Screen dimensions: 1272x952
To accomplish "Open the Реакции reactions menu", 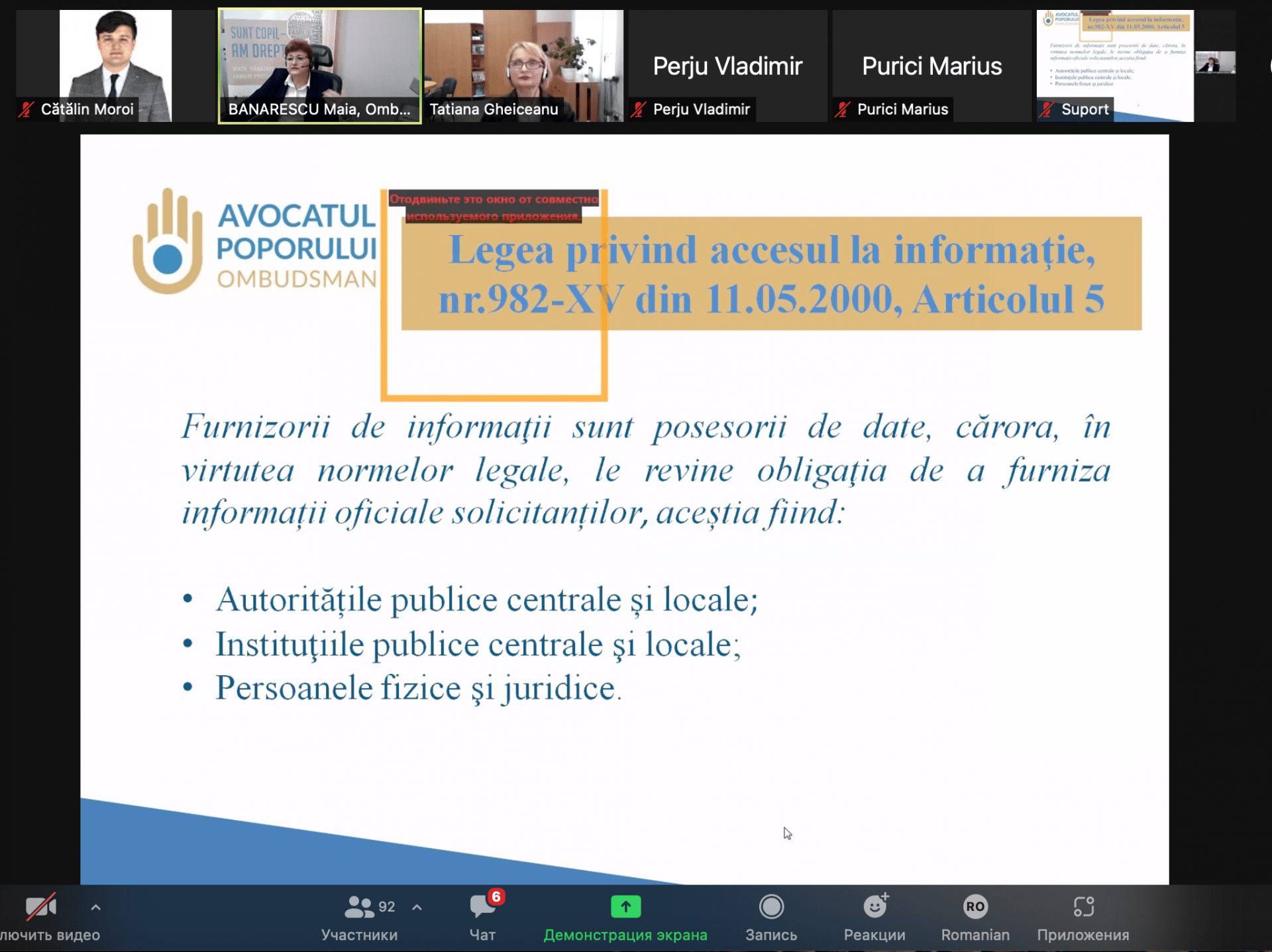I will coord(874,918).
